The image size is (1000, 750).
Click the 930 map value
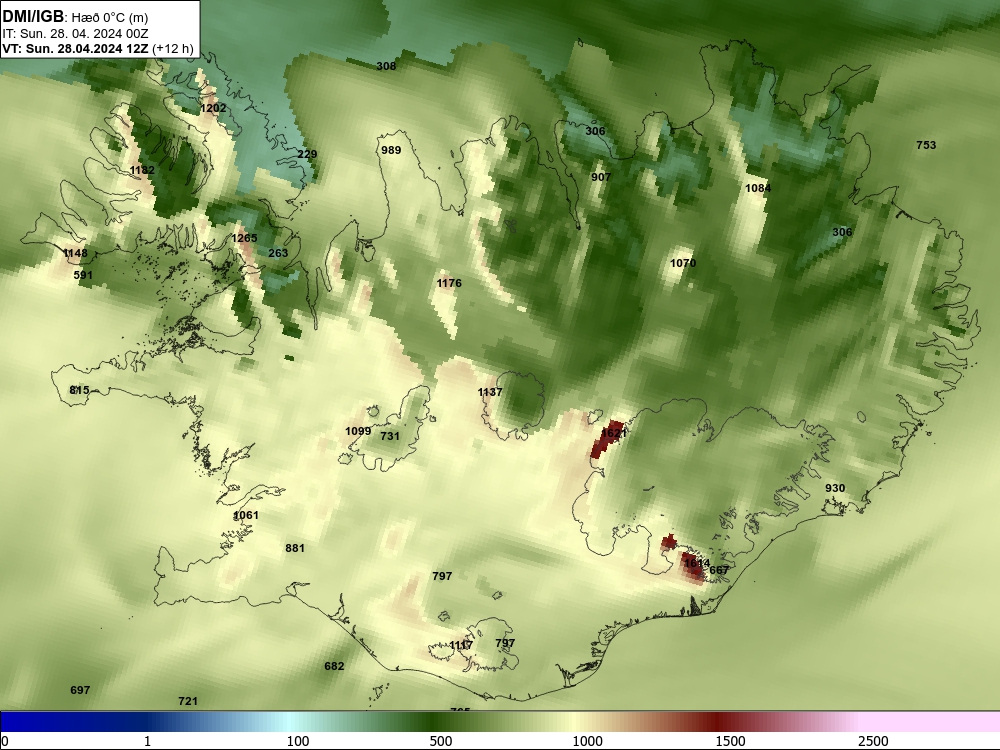[x=835, y=488]
